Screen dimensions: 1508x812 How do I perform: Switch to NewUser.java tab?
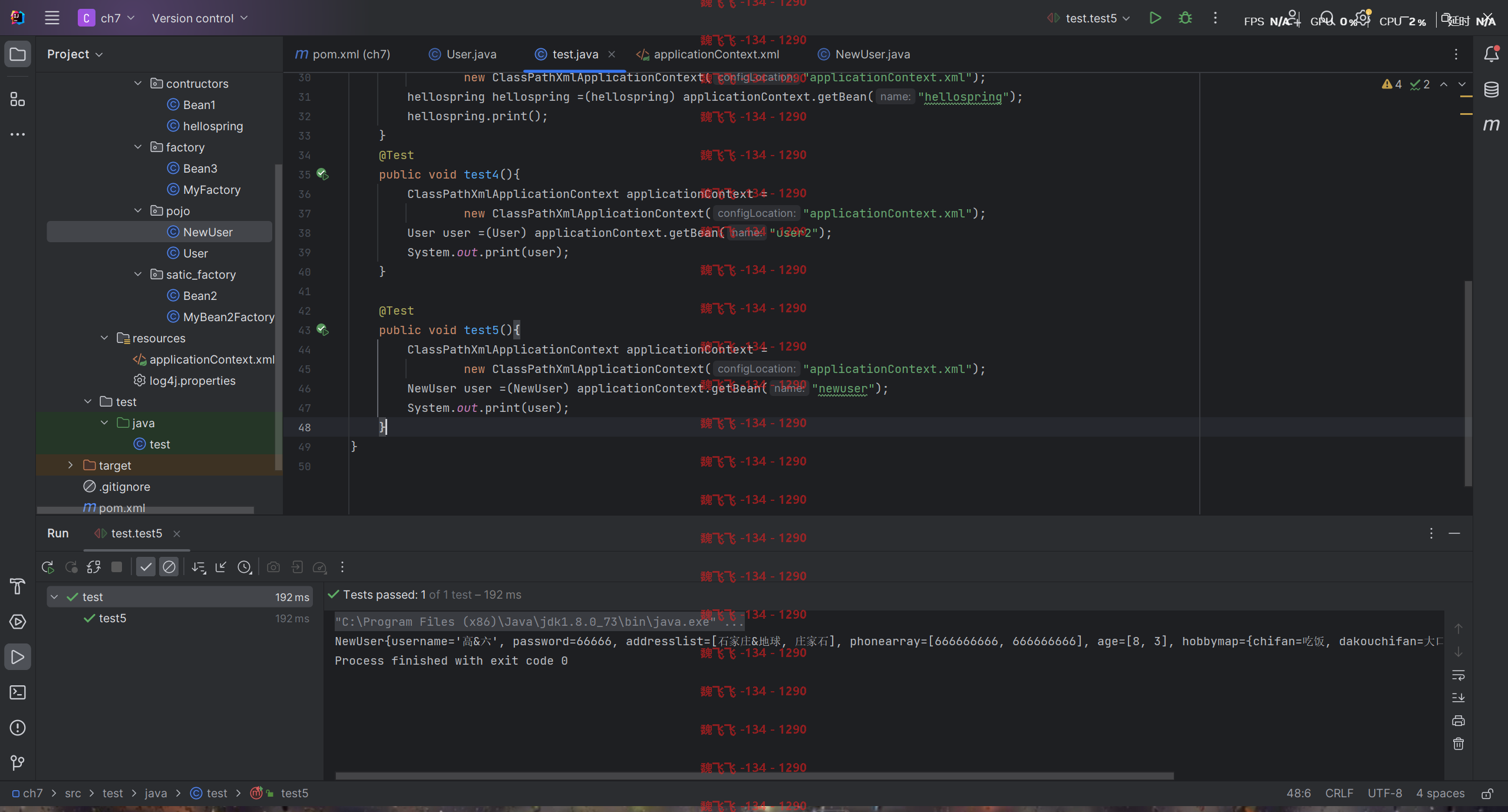(x=864, y=54)
